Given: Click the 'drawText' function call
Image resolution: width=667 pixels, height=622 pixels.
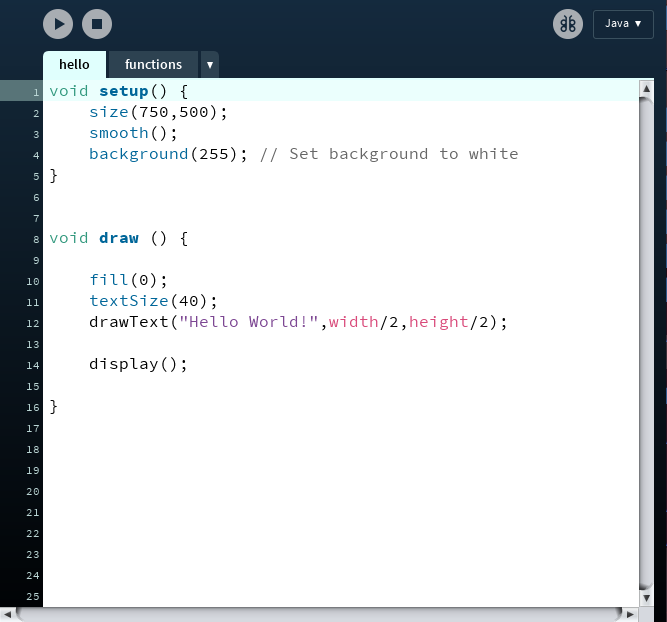Looking at the screenshot, I should (x=129, y=322).
